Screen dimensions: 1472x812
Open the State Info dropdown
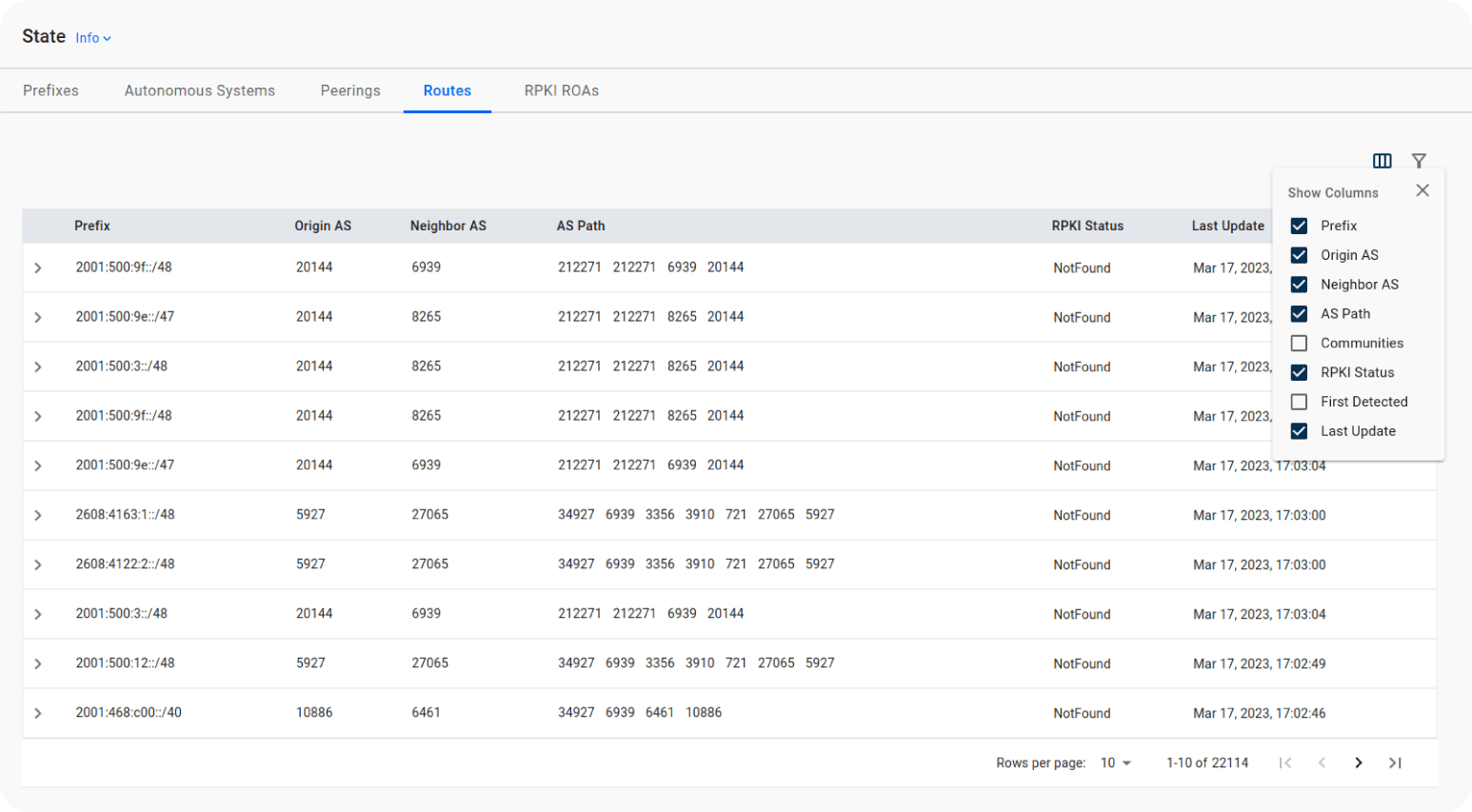93,38
